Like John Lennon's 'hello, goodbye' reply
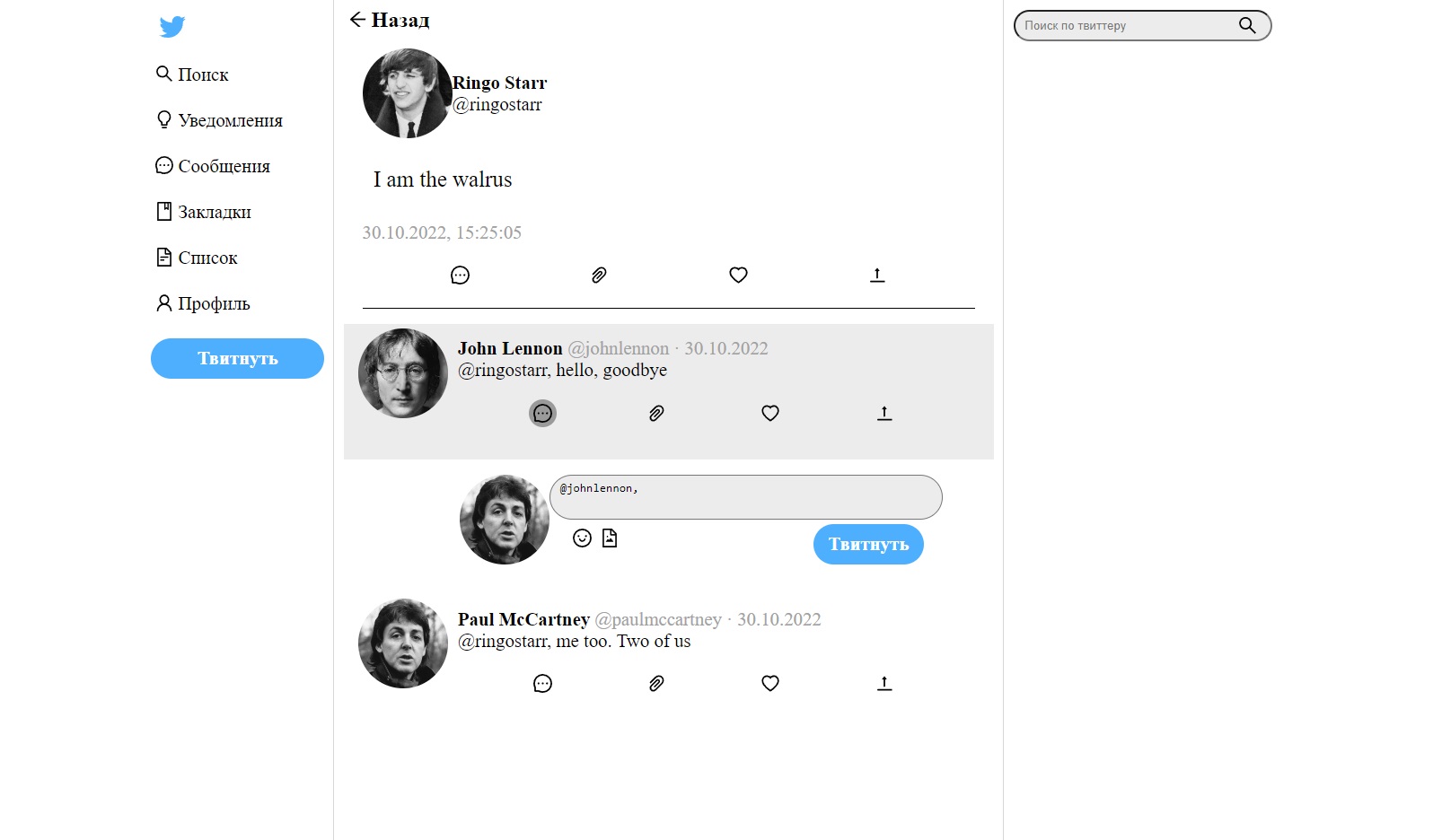The height and width of the screenshot is (840, 1433). point(769,413)
